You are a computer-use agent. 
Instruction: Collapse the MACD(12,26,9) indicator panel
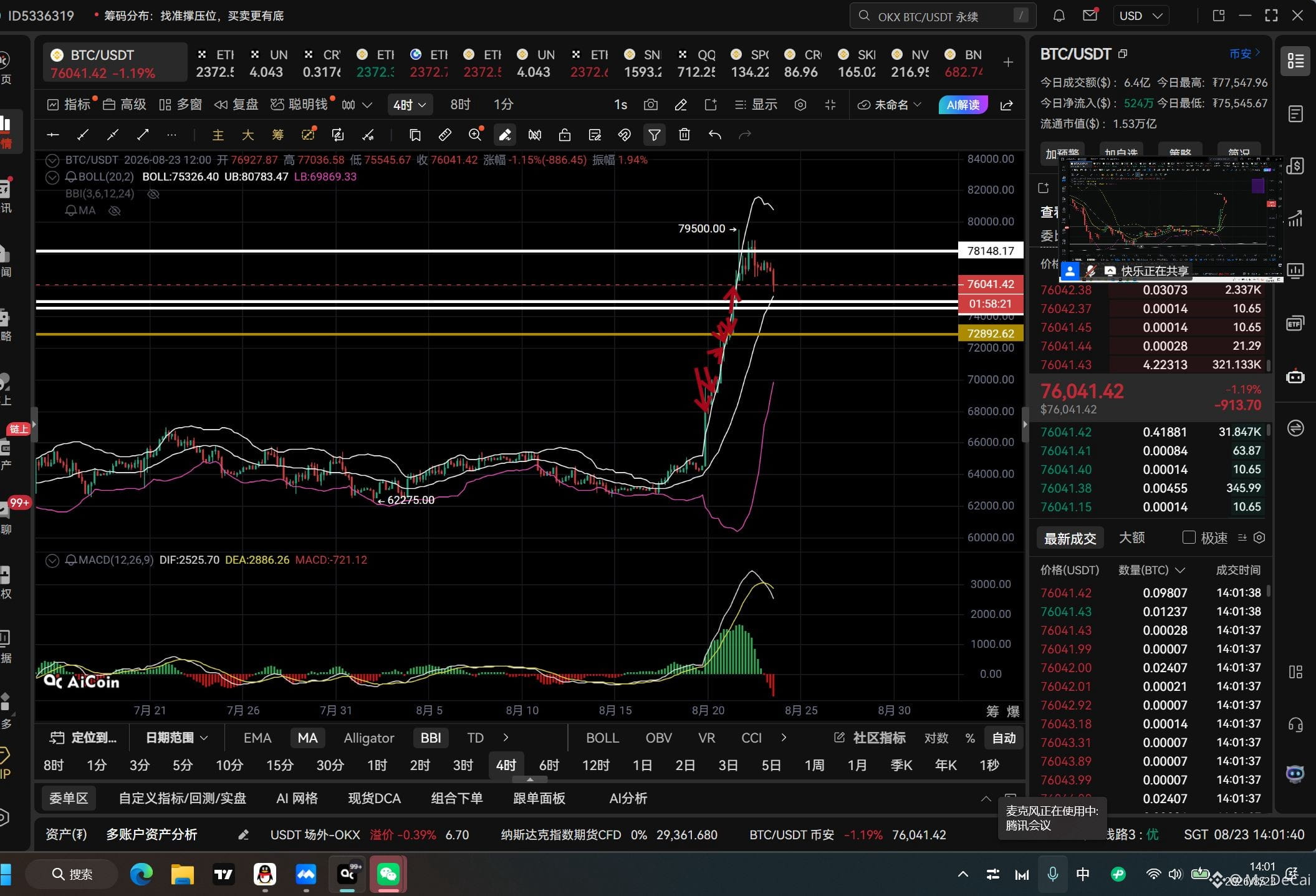[52, 561]
